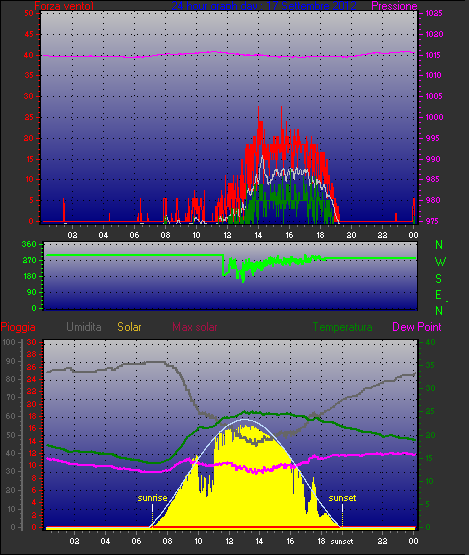Click the E wind direction letter
The height and width of the screenshot is (555, 469).
[x=439, y=295]
